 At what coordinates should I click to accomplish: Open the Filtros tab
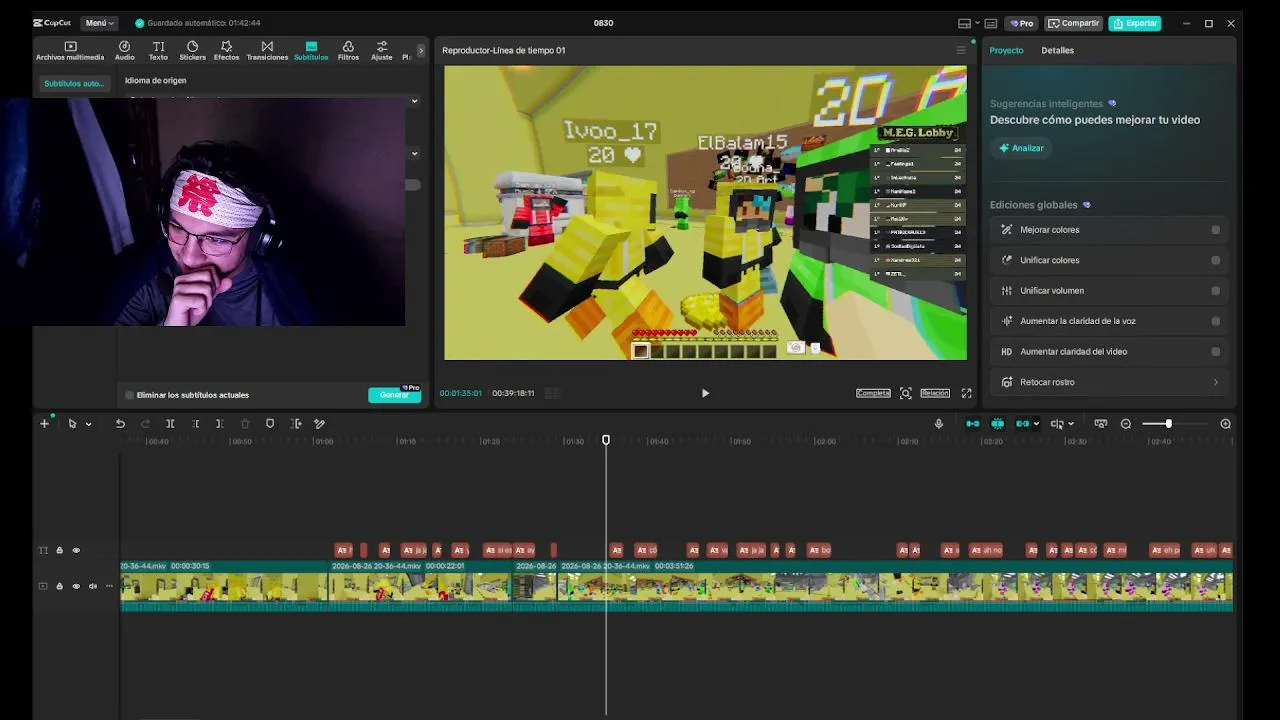(x=348, y=51)
